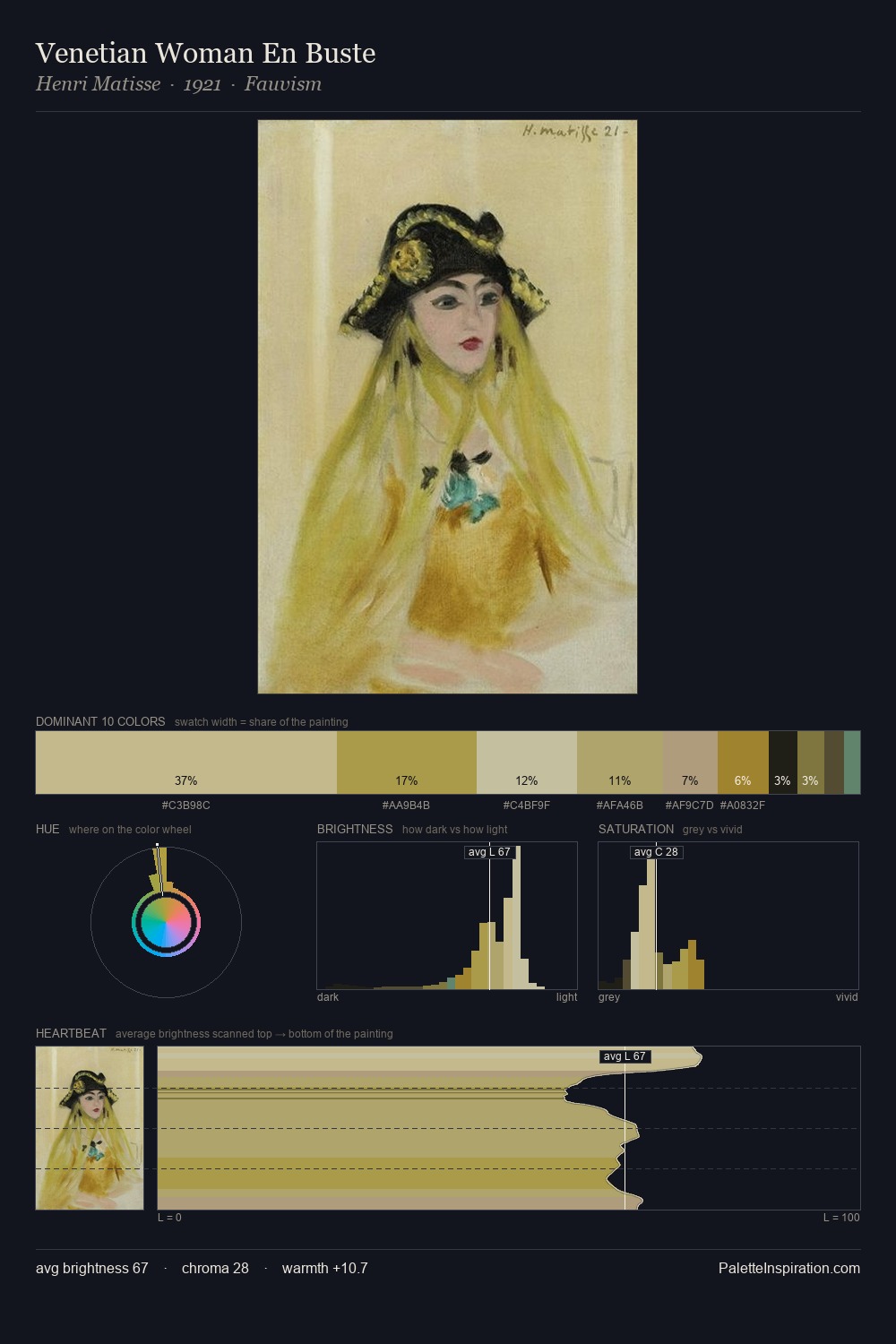Click the 'BRIGHTNESS' section heading
This screenshot has width=896, height=1344.
355,829
